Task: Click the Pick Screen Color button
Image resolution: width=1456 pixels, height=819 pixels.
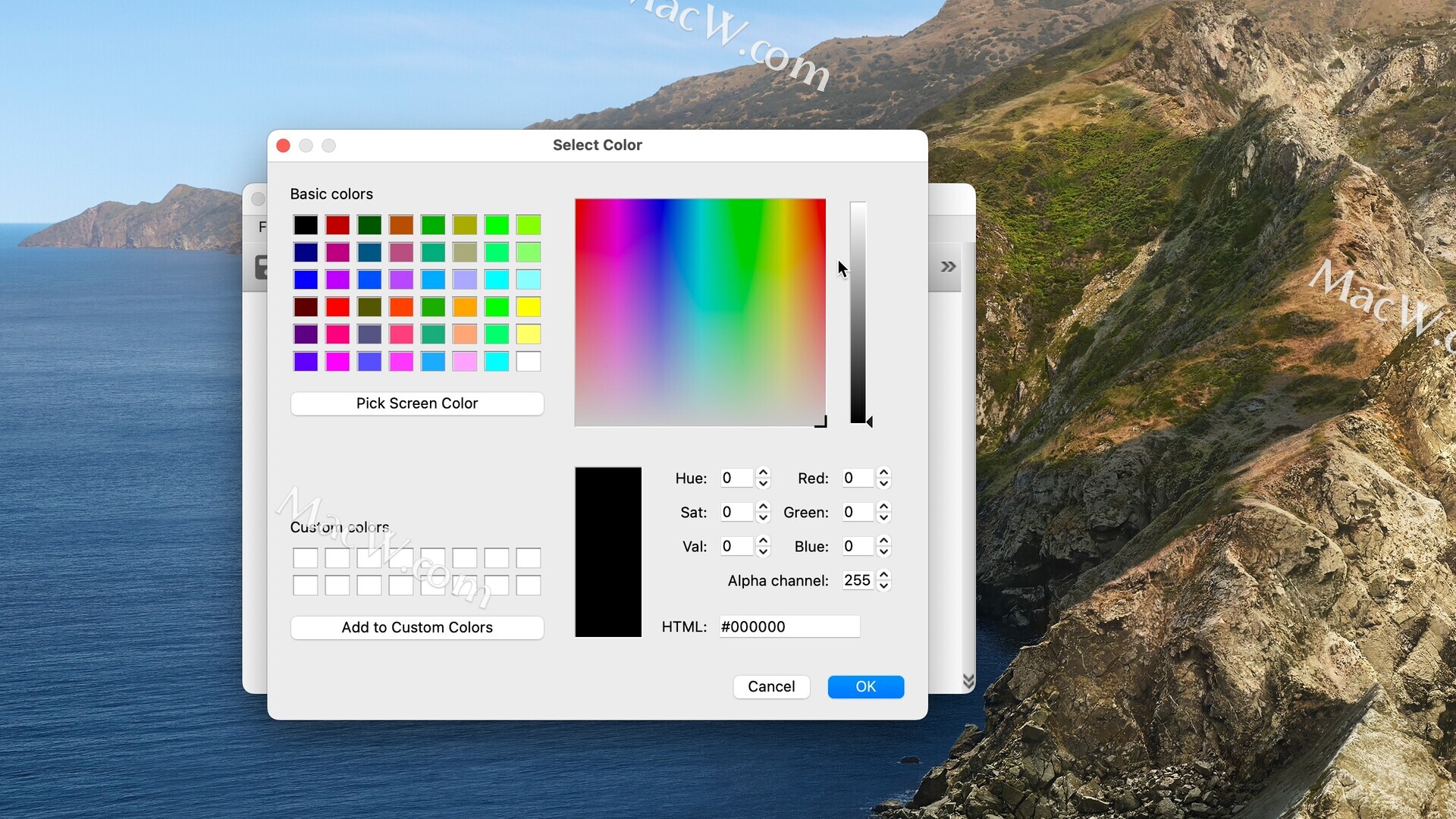Action: pyautogui.click(x=417, y=403)
